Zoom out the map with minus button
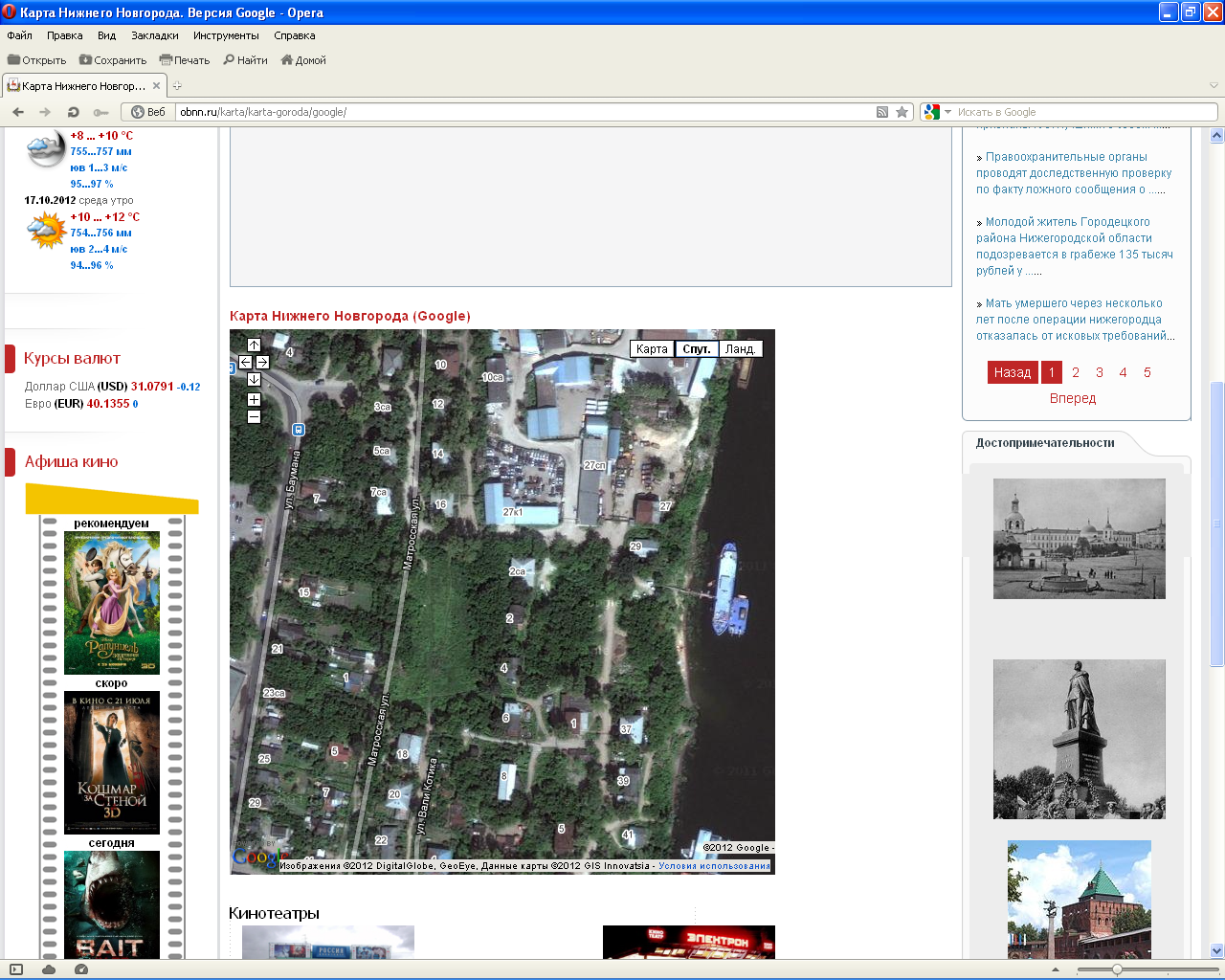The image size is (1225, 980). click(254, 416)
